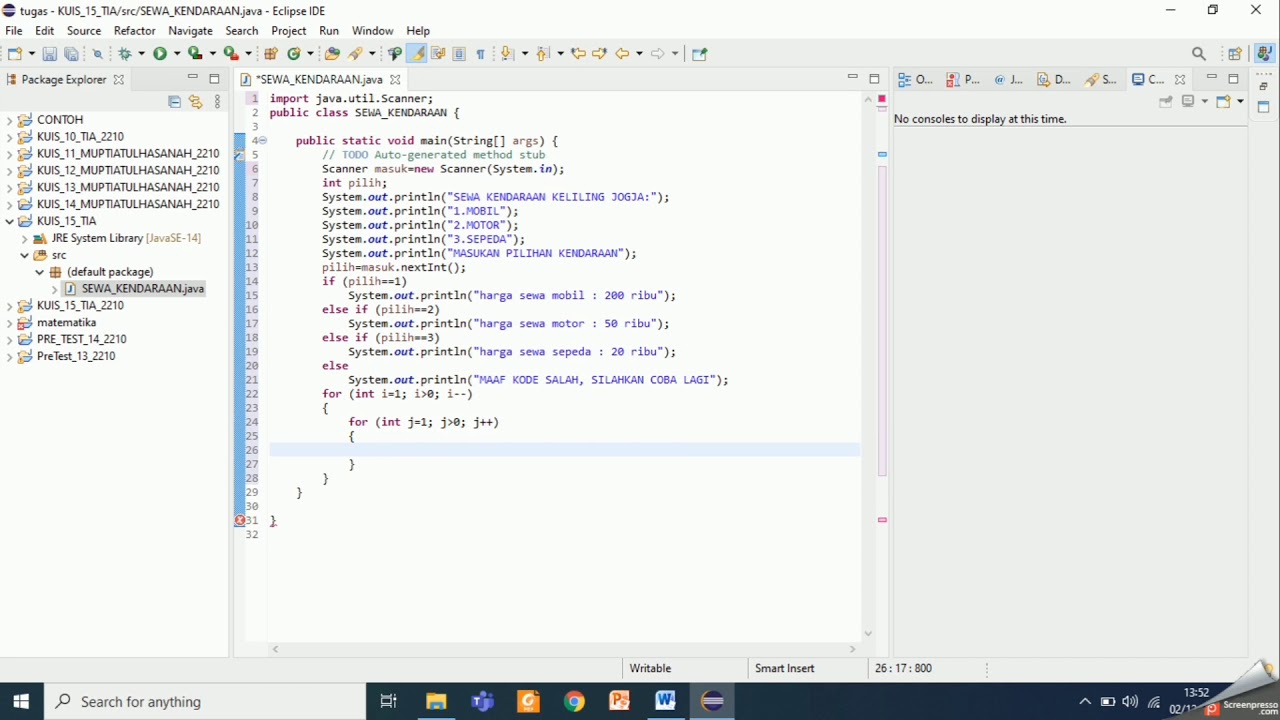This screenshot has height=720, width=1280.
Task: Open the Window menu
Action: [x=372, y=31]
